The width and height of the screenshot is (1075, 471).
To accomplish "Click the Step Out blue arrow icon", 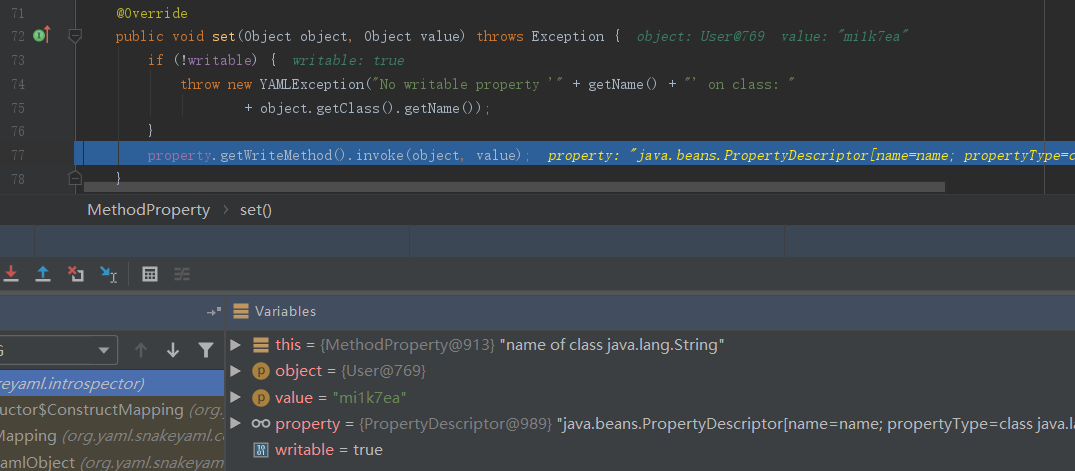I will coord(43,273).
